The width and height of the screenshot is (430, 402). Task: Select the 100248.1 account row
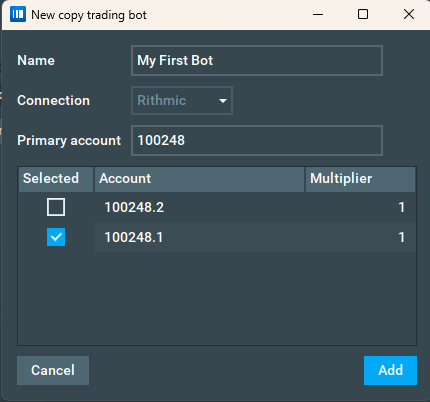click(217, 237)
